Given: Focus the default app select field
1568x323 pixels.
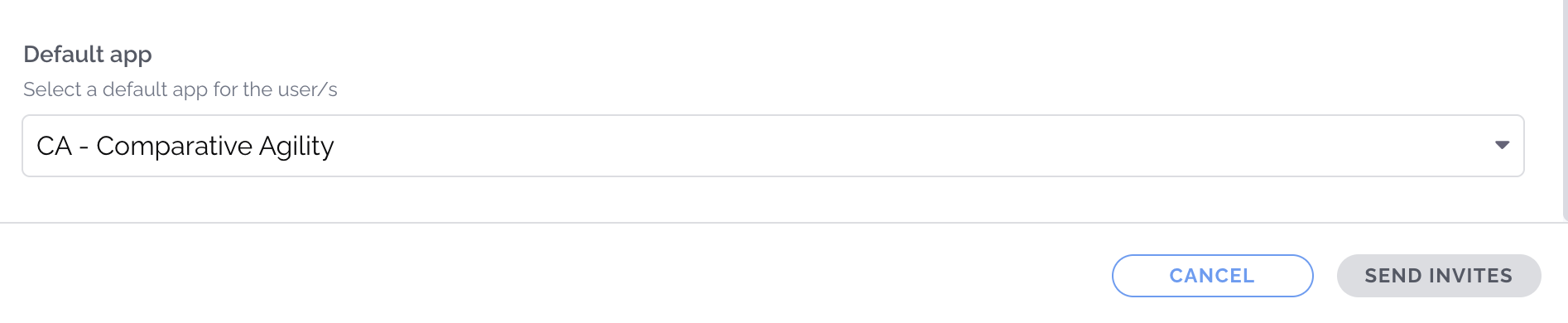Looking at the screenshot, I should point(772,146).
